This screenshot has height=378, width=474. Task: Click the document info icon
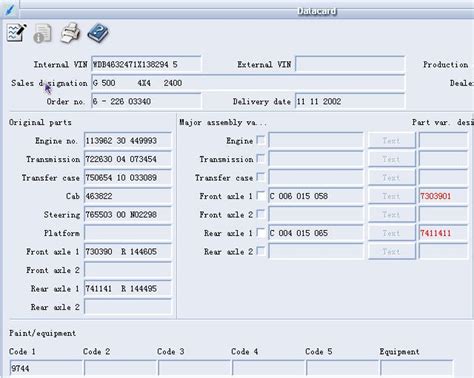click(x=42, y=33)
